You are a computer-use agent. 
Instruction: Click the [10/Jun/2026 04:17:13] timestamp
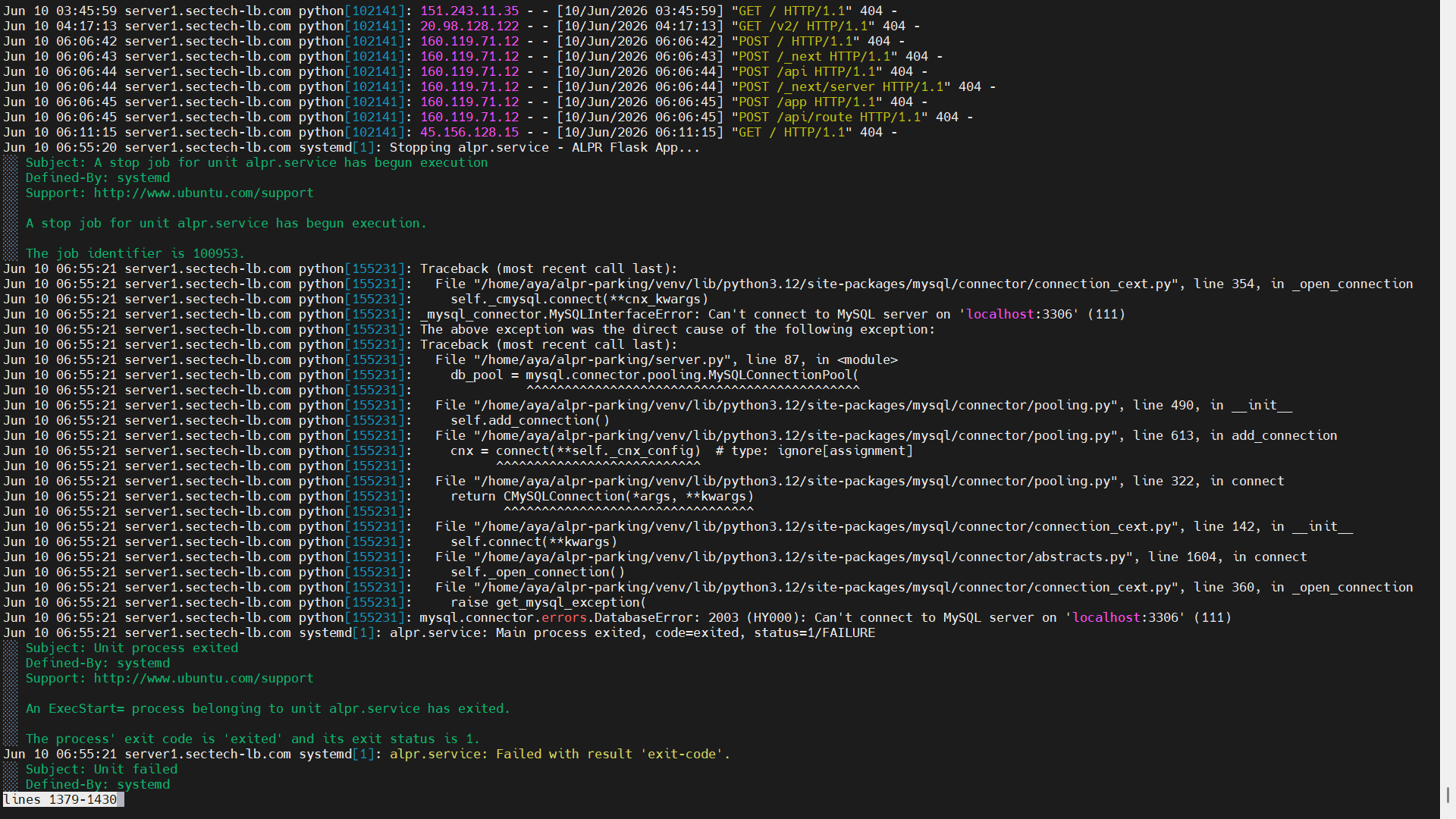click(640, 26)
